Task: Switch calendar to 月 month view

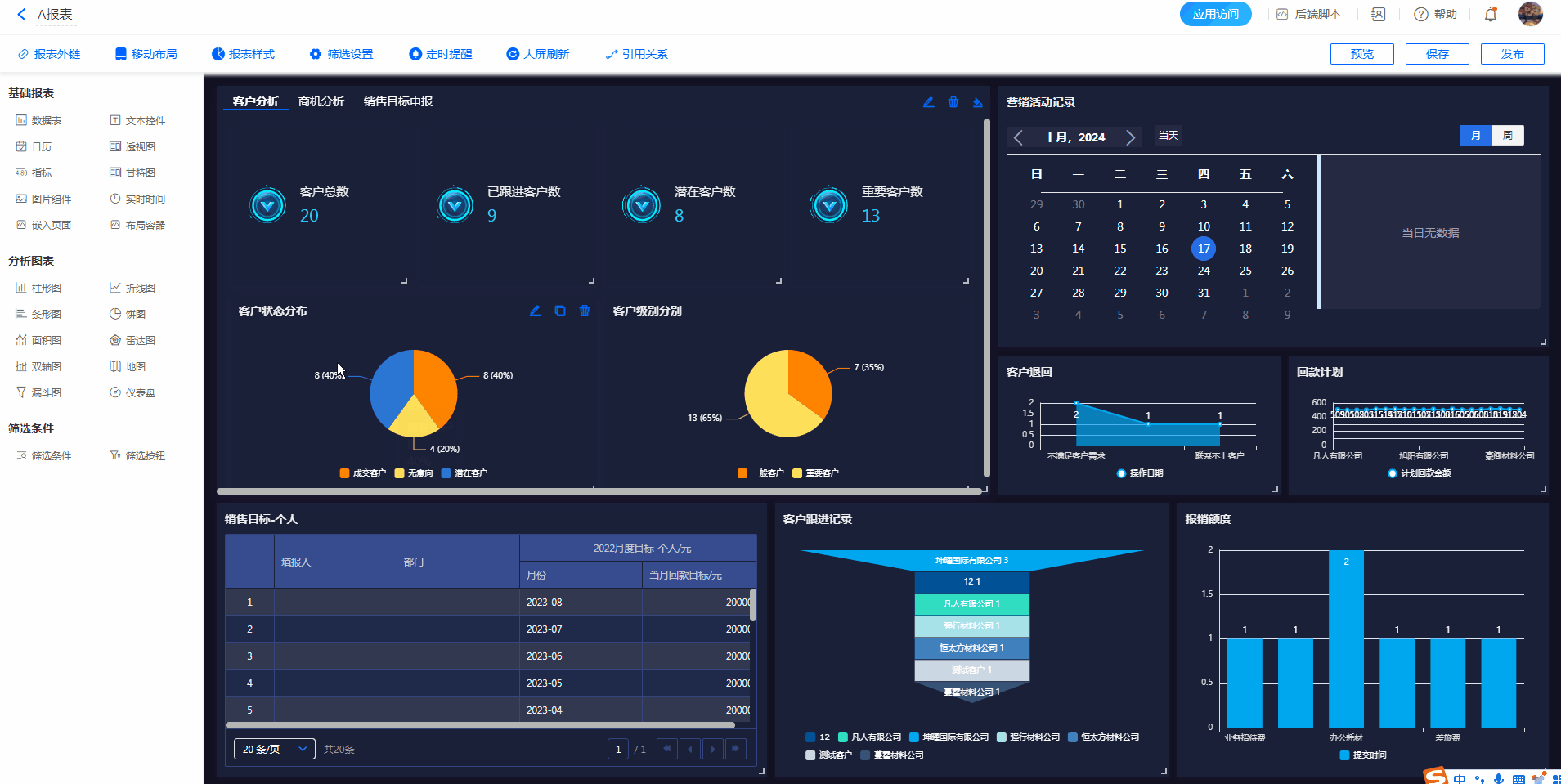Action: [1476, 136]
